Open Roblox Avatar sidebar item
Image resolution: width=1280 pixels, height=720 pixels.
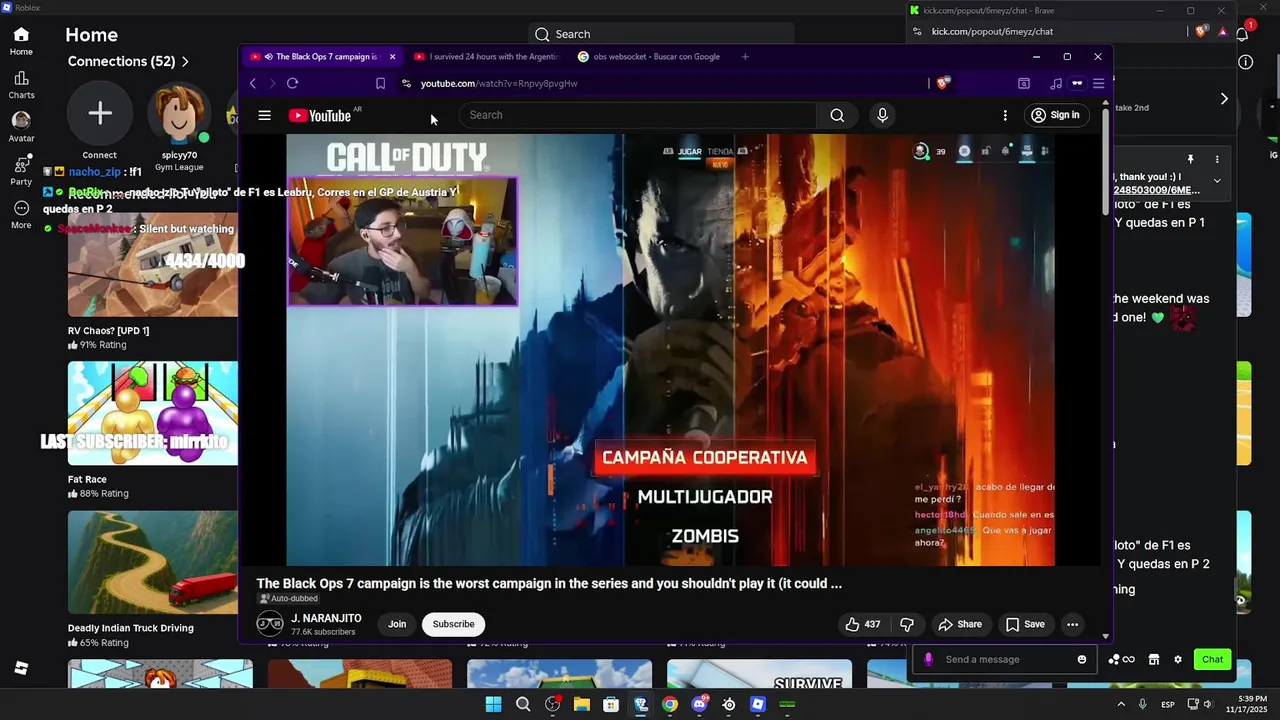point(21,128)
